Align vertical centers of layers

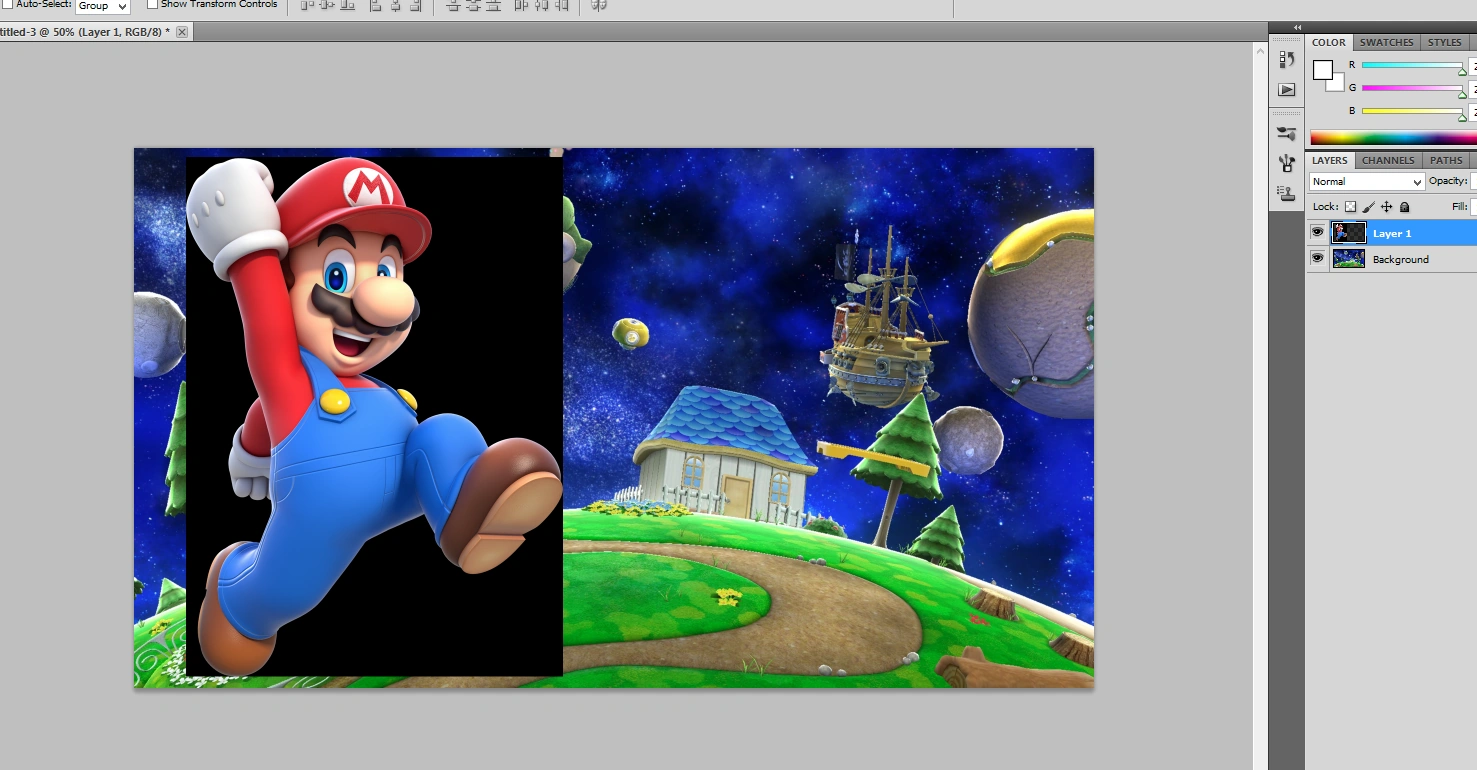coord(328,6)
